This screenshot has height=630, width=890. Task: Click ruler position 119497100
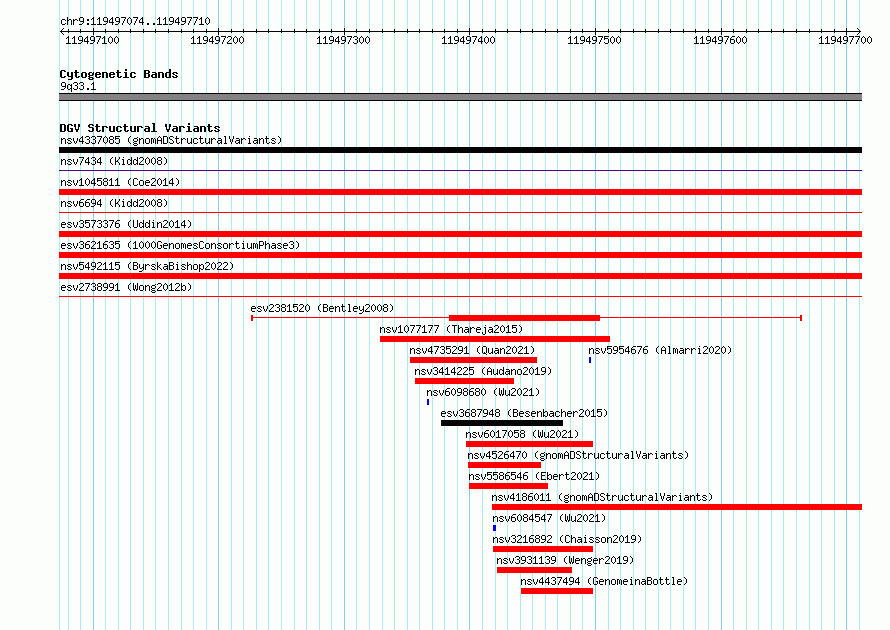coord(93,40)
